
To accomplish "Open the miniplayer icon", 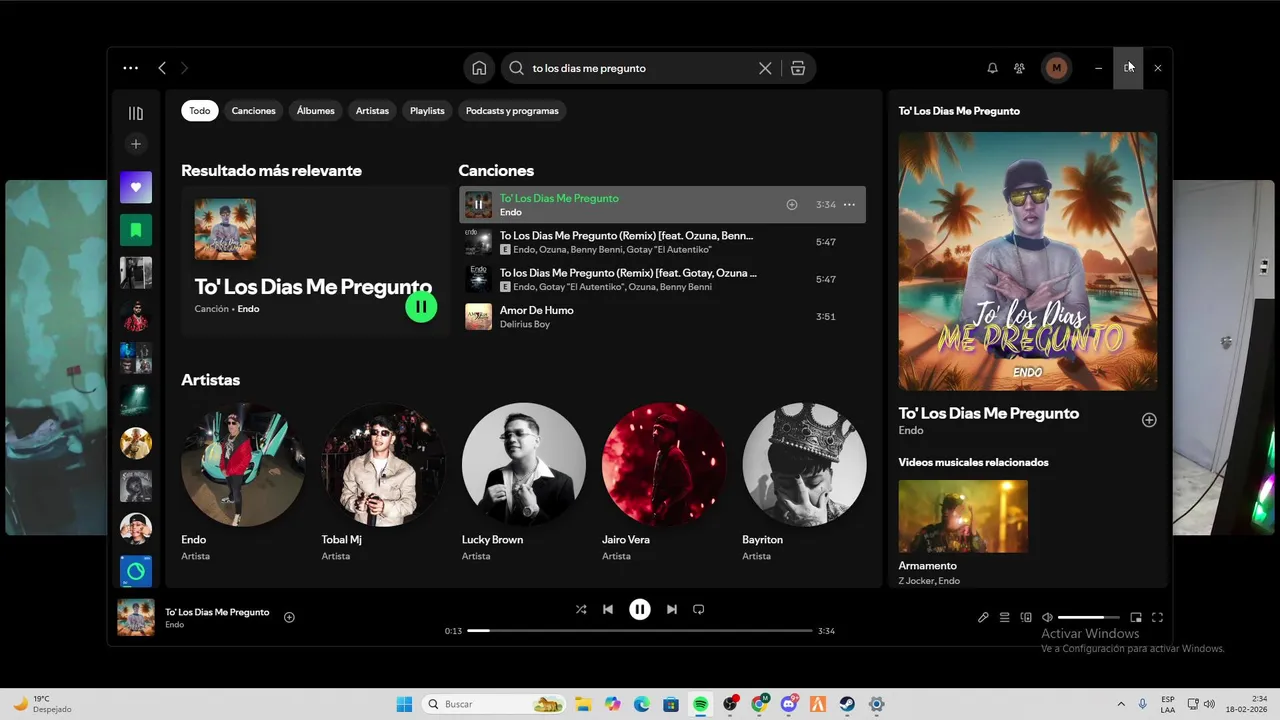I will pyautogui.click(x=1136, y=618).
